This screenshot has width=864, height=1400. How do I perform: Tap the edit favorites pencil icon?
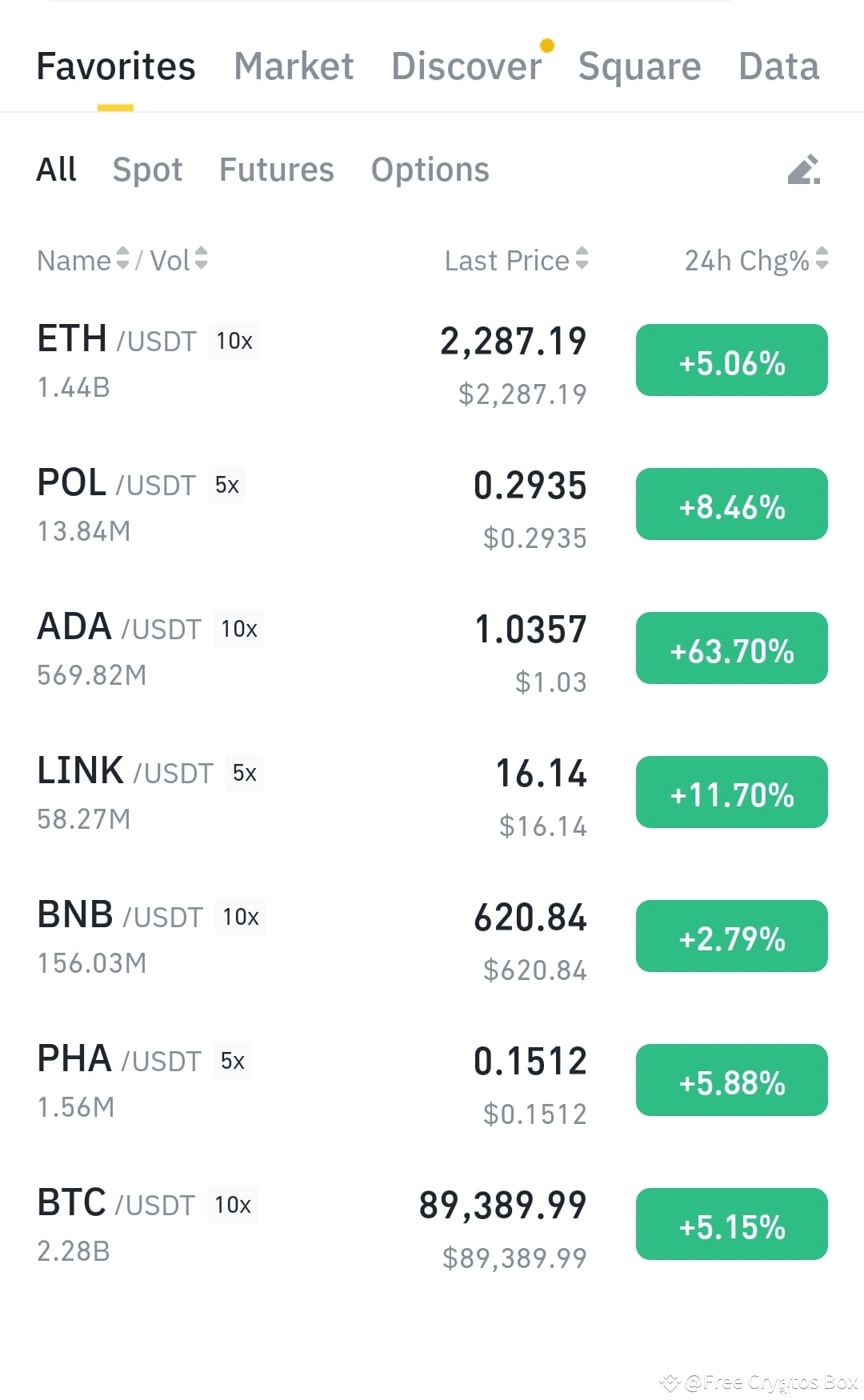(x=804, y=170)
